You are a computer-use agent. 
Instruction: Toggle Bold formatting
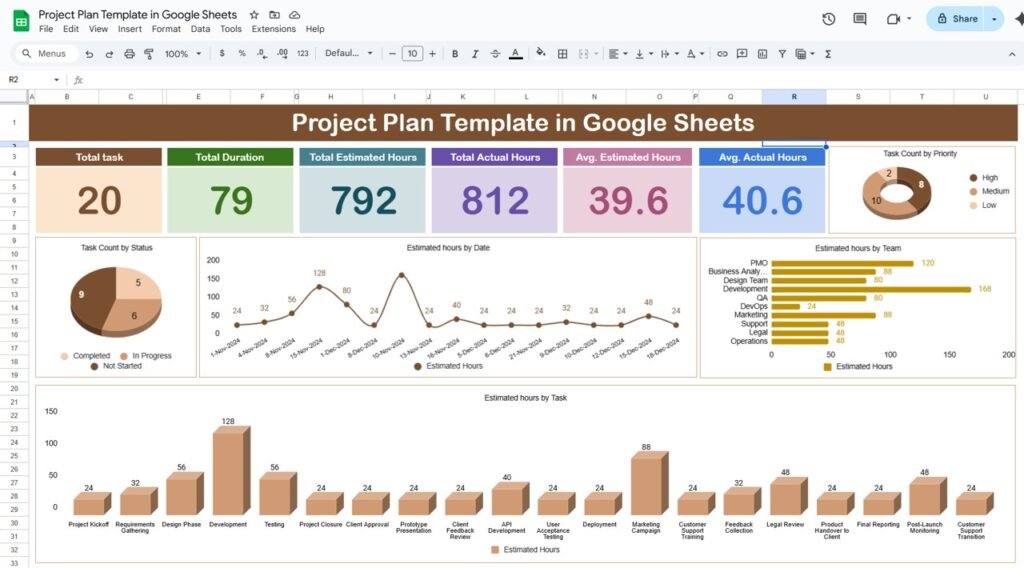(x=455, y=54)
